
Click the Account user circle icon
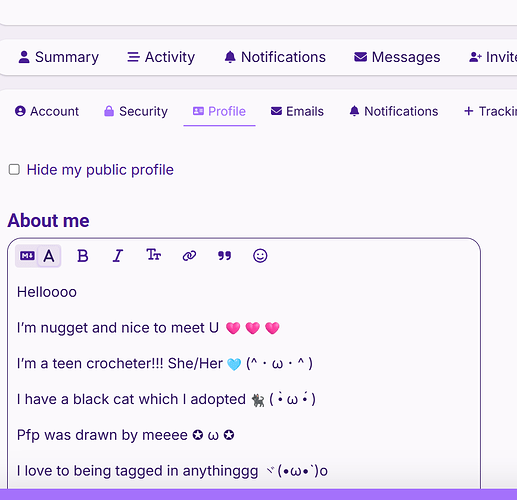tap(20, 111)
